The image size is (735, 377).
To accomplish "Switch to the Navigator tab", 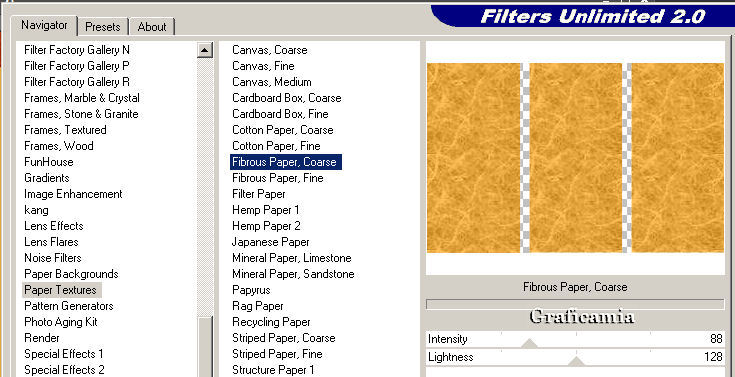I will pos(45,25).
